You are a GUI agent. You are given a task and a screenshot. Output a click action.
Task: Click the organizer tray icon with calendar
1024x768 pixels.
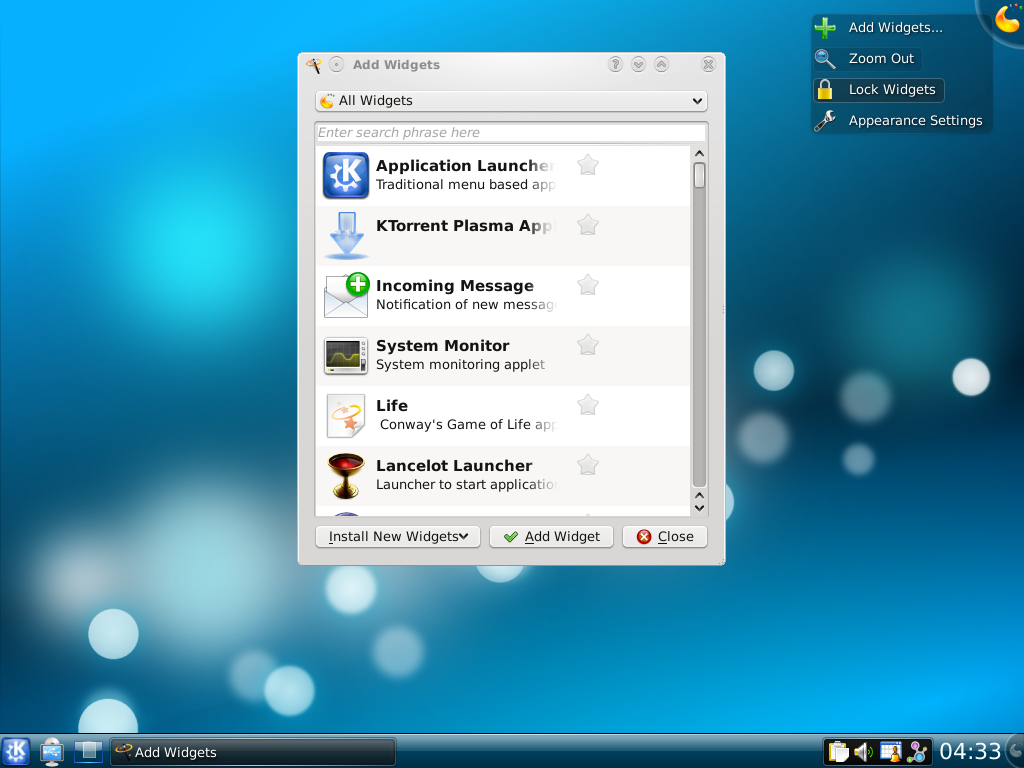[890, 752]
